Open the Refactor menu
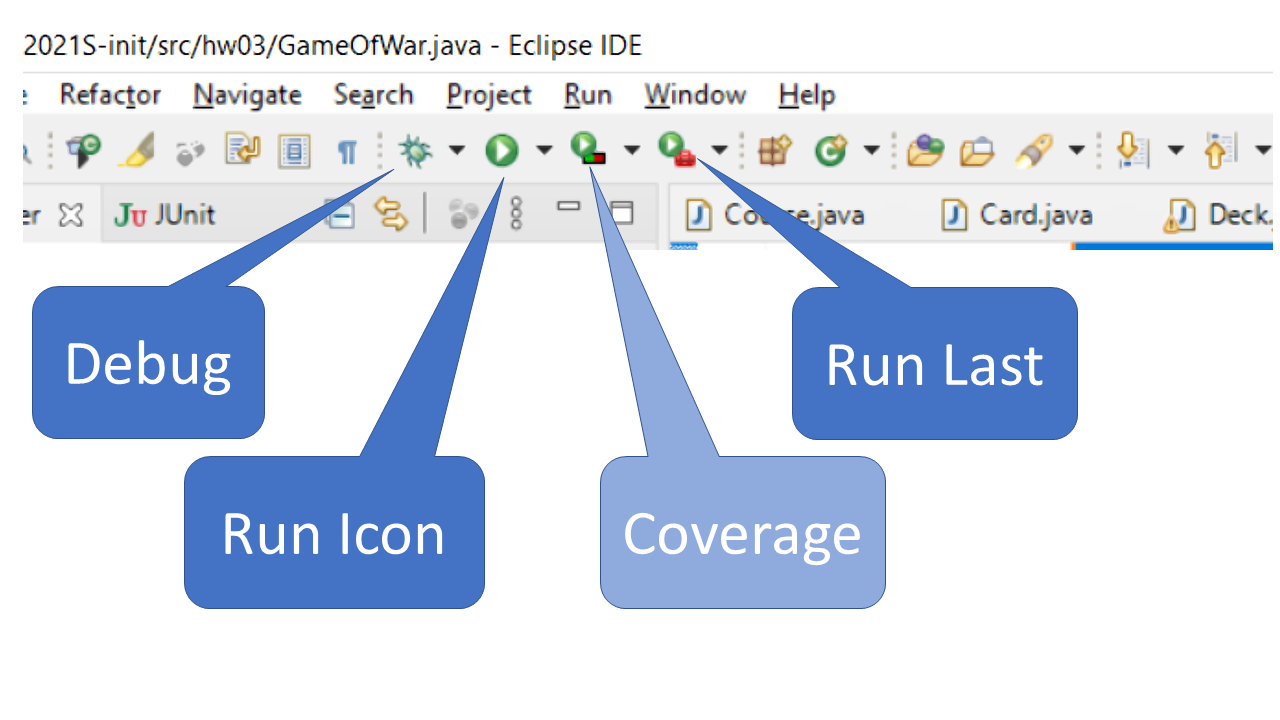 pos(110,95)
